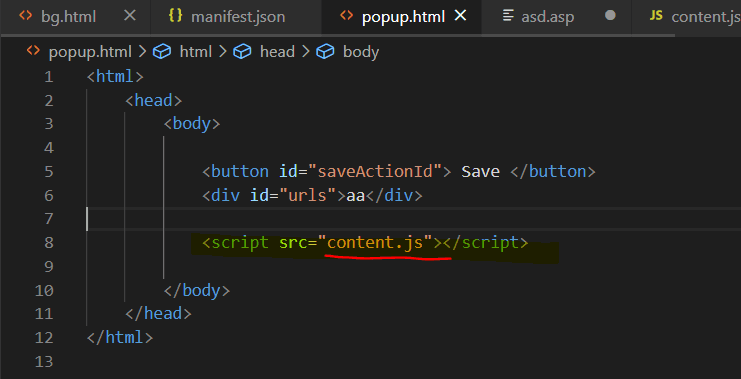Click the asd.asp file icon in tab
This screenshot has height=379, width=741.
tap(508, 16)
